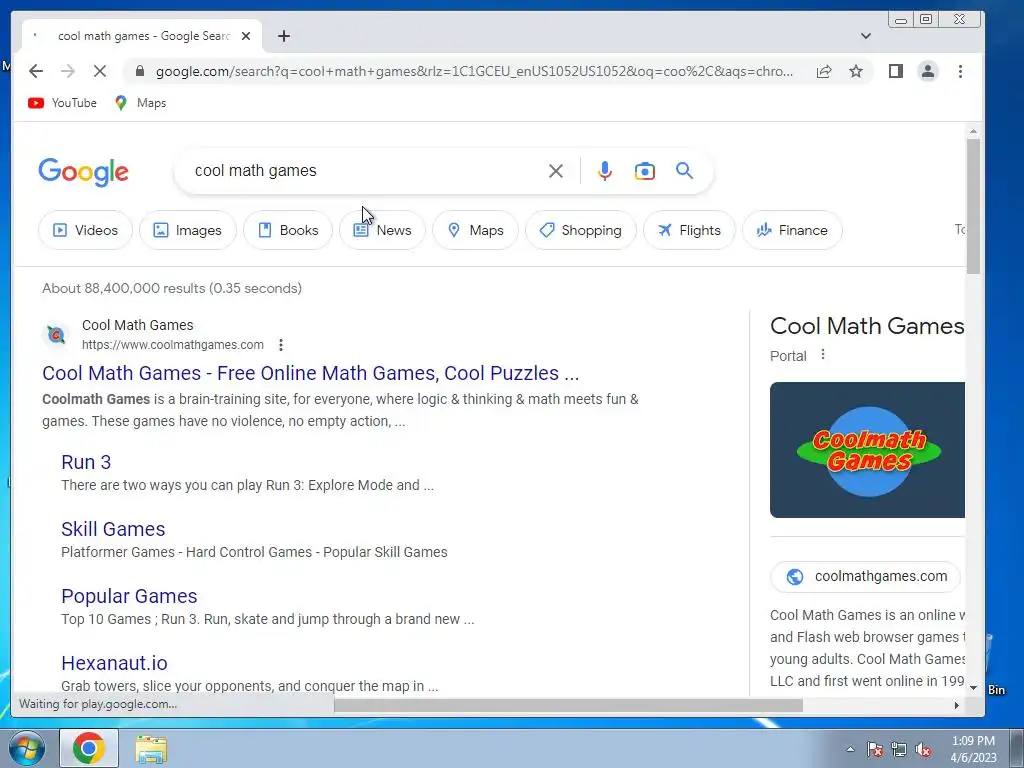Show hidden system tray icons

click(850, 749)
